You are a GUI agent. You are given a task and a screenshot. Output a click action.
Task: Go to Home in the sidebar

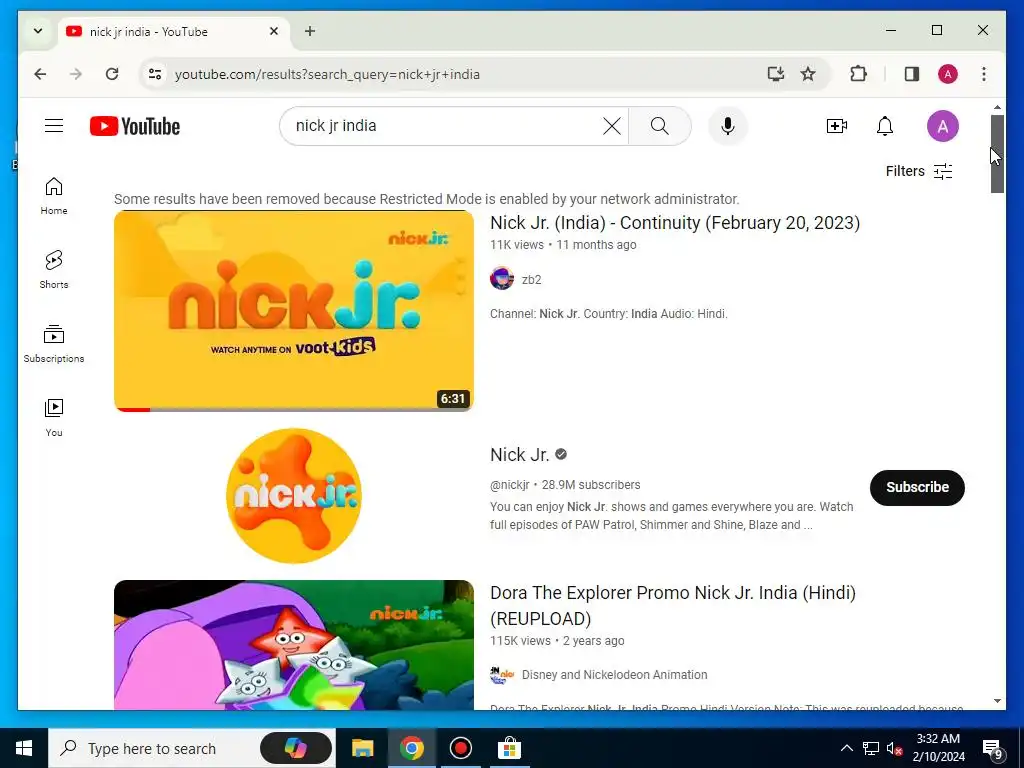(54, 196)
